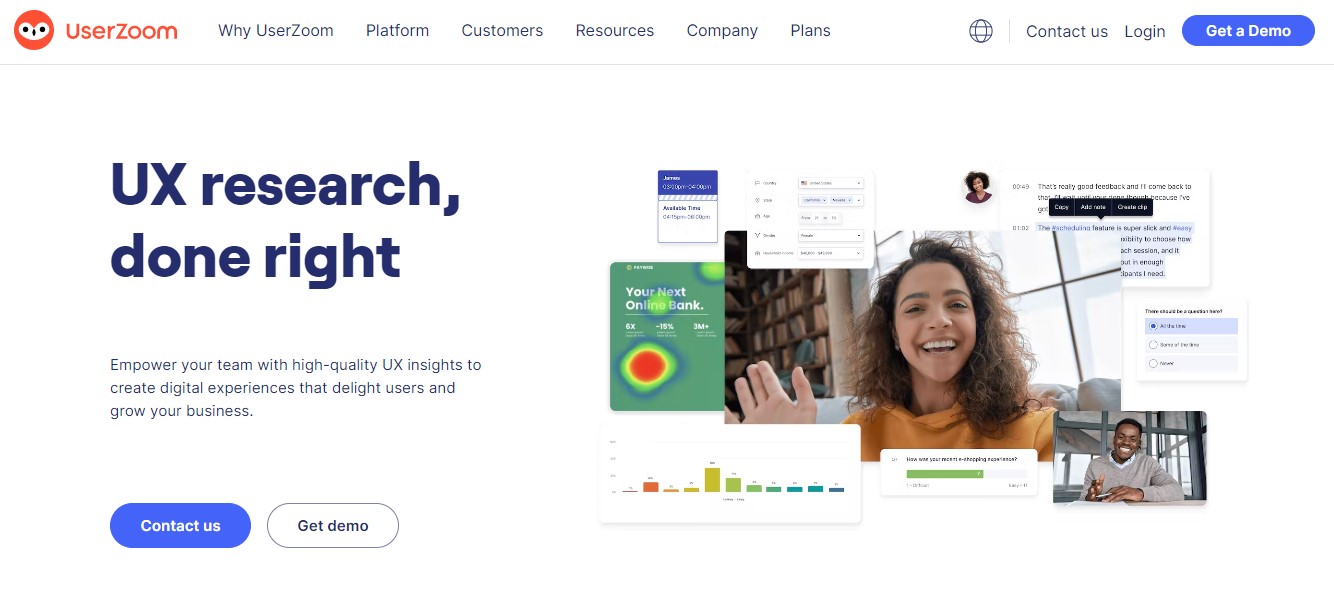The image size is (1334, 611).
Task: Go to the Plans page
Action: point(810,31)
